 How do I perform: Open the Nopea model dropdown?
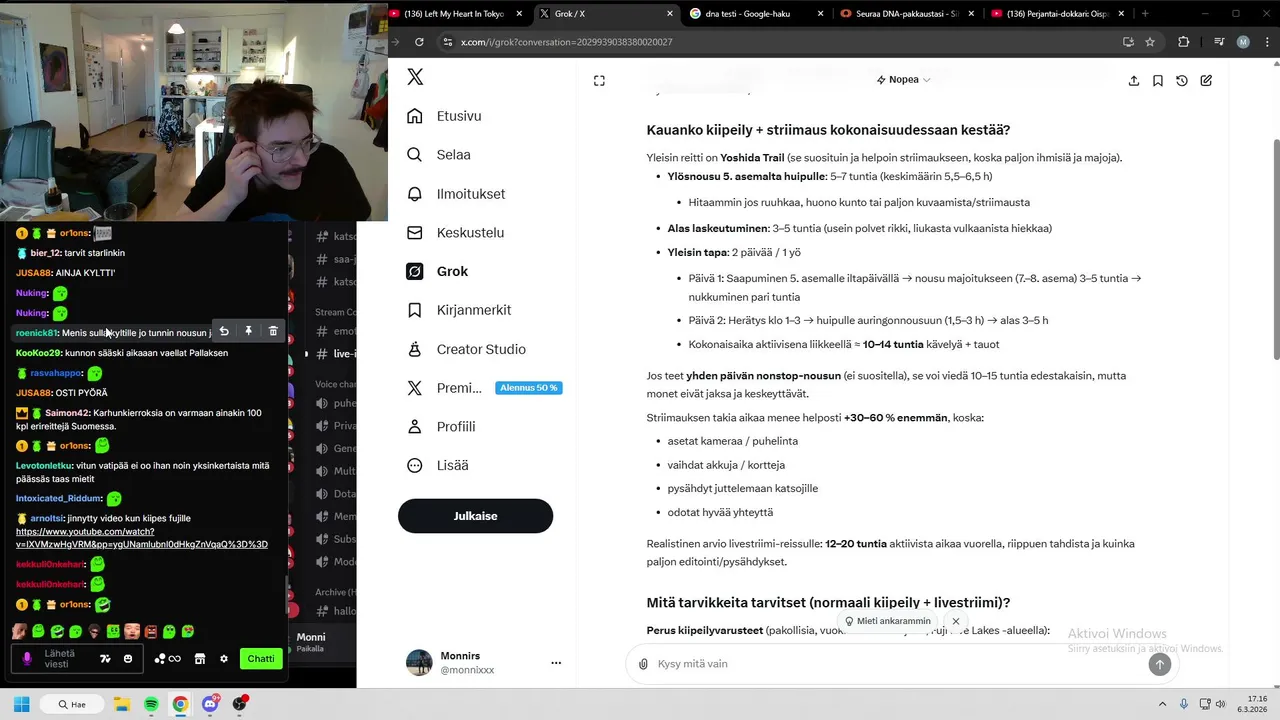[903, 80]
